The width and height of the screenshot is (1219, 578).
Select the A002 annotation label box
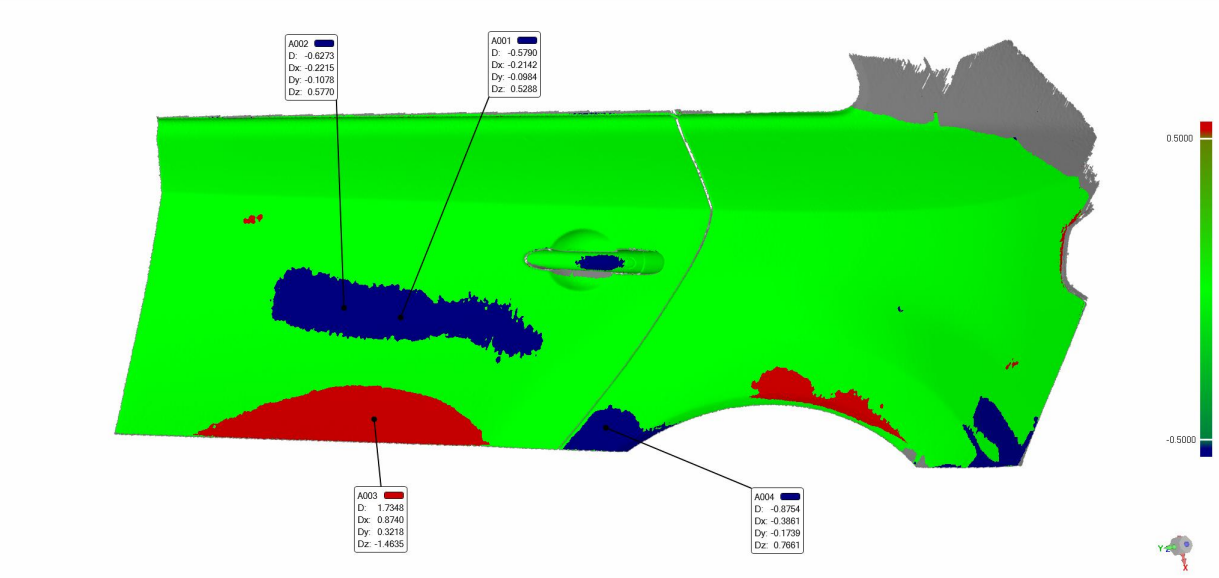tap(311, 67)
